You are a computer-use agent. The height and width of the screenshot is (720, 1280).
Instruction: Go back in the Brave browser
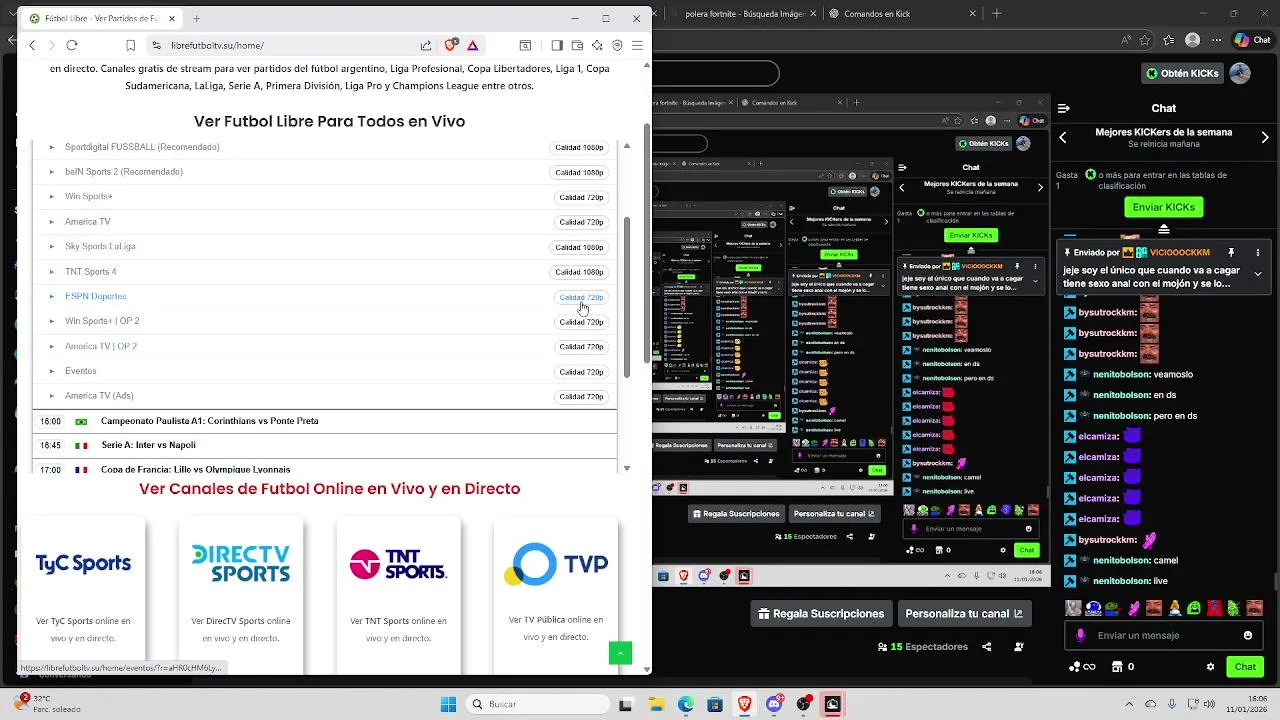pyautogui.click(x=33, y=45)
